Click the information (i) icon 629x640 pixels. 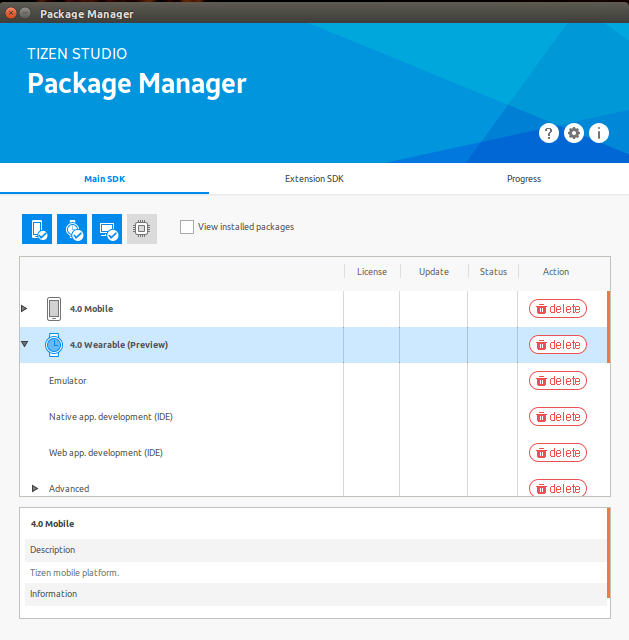click(x=599, y=133)
